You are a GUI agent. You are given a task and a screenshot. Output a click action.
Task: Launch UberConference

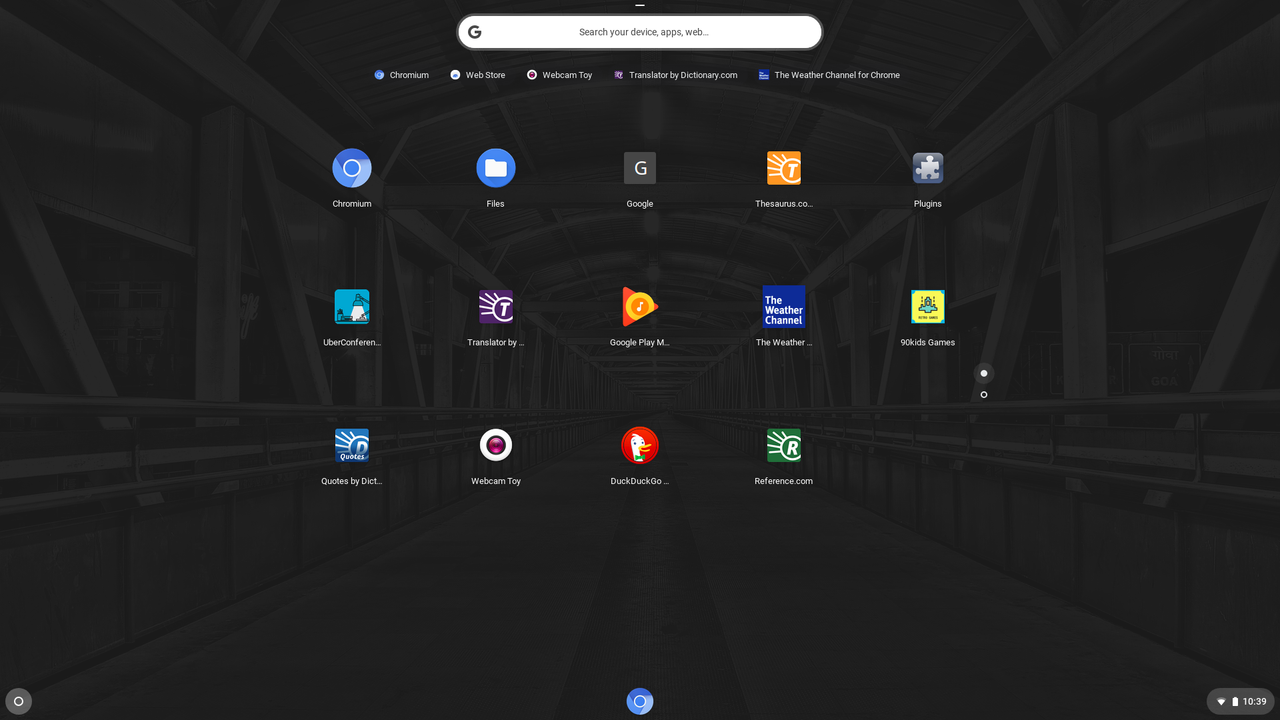coord(351,306)
